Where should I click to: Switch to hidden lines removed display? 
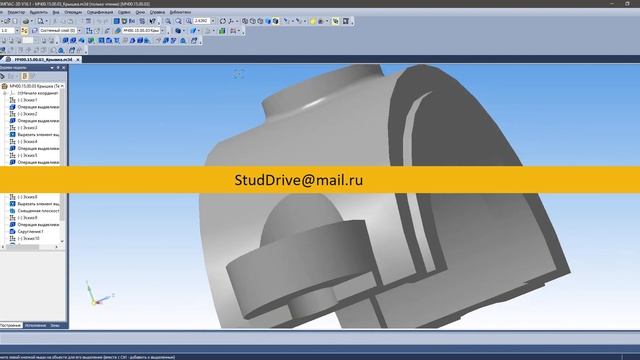pos(253,21)
